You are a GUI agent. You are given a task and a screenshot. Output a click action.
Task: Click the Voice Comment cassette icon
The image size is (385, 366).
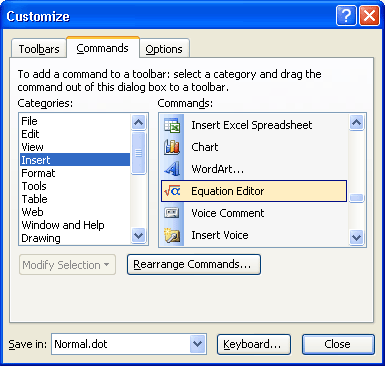click(x=172, y=213)
